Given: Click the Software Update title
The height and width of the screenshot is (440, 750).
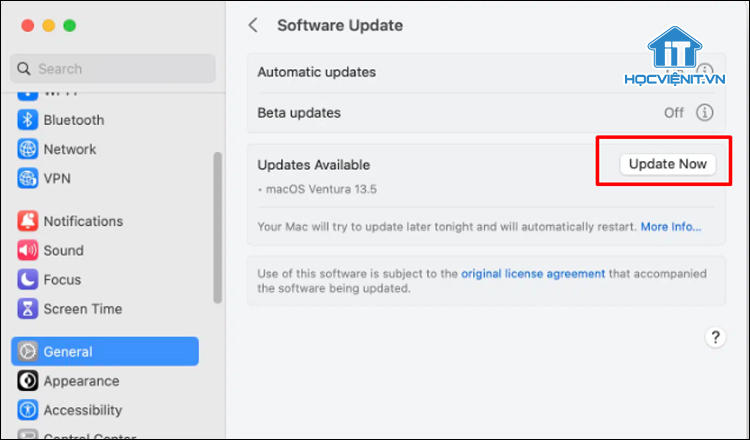Looking at the screenshot, I should (x=340, y=25).
